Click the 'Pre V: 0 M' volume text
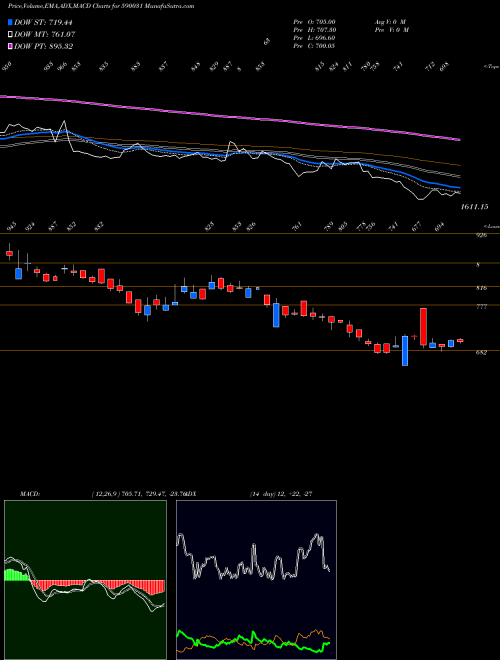 coord(391,30)
